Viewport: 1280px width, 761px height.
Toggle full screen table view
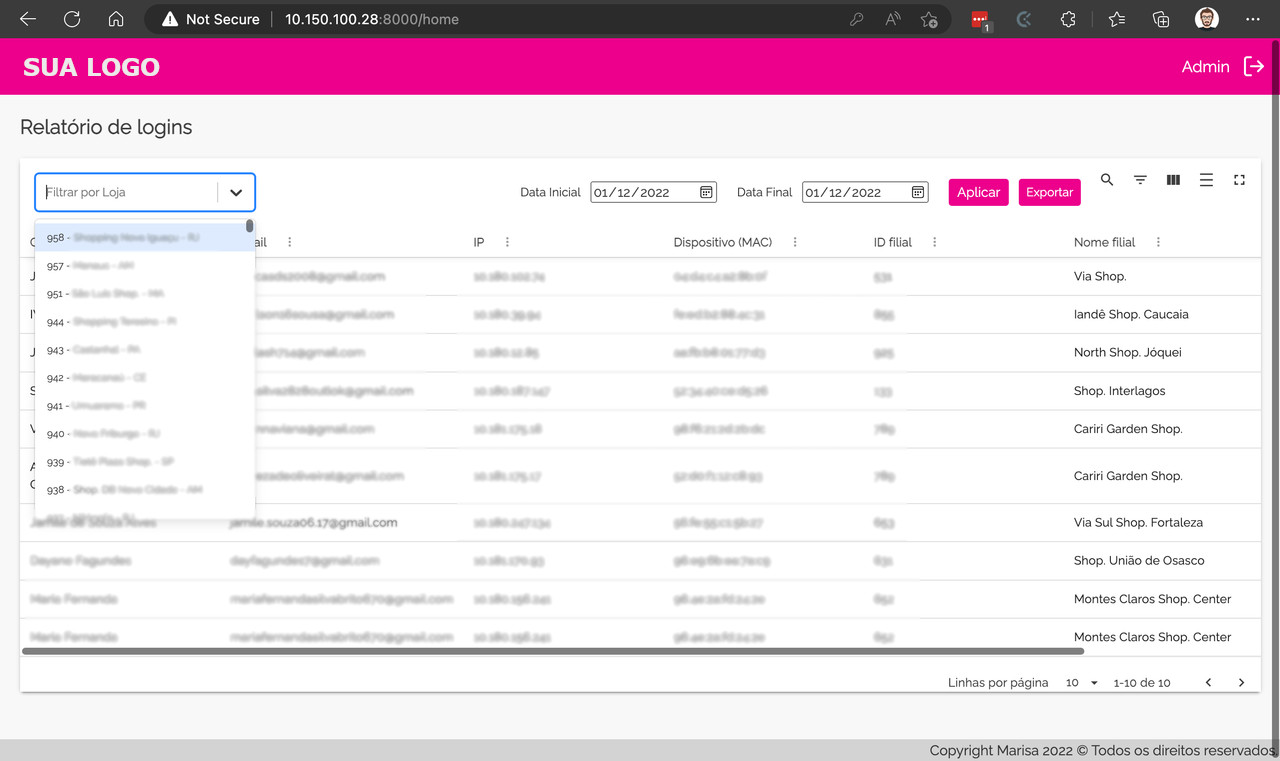coord(1239,180)
